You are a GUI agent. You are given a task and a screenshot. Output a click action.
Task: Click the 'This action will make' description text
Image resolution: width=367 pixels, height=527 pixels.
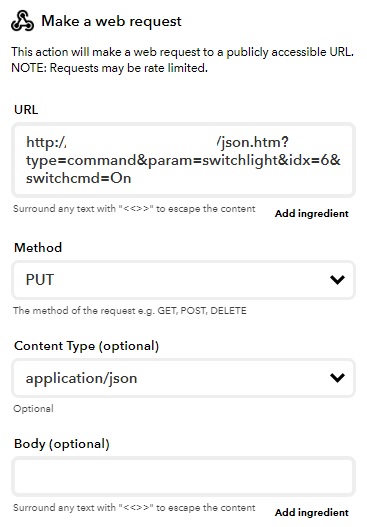pos(182,60)
